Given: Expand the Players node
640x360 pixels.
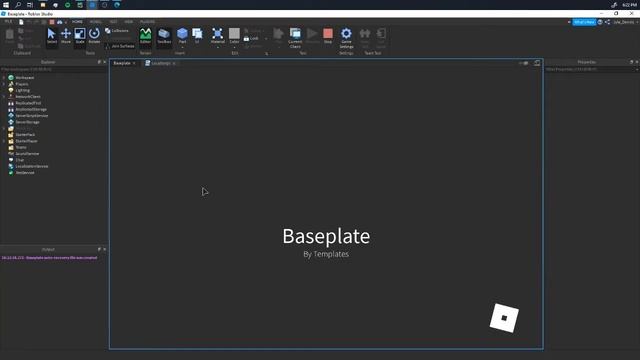Looking at the screenshot, I should click(4, 84).
